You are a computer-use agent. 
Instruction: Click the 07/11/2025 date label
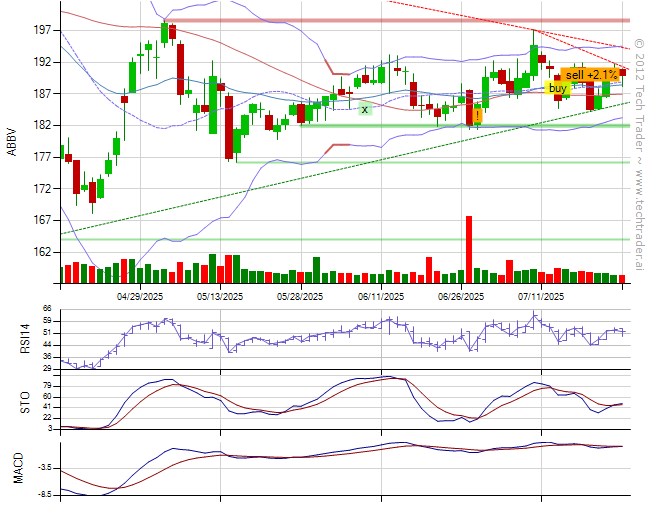541,297
